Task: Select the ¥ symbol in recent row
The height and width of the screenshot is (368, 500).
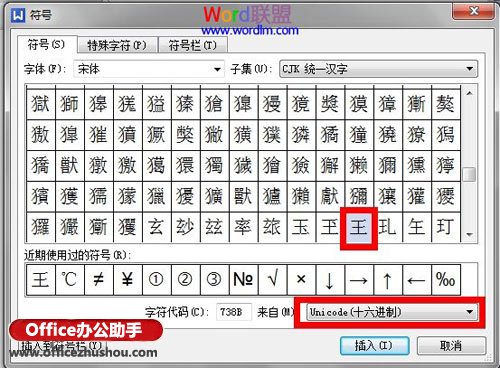Action: [x=128, y=280]
